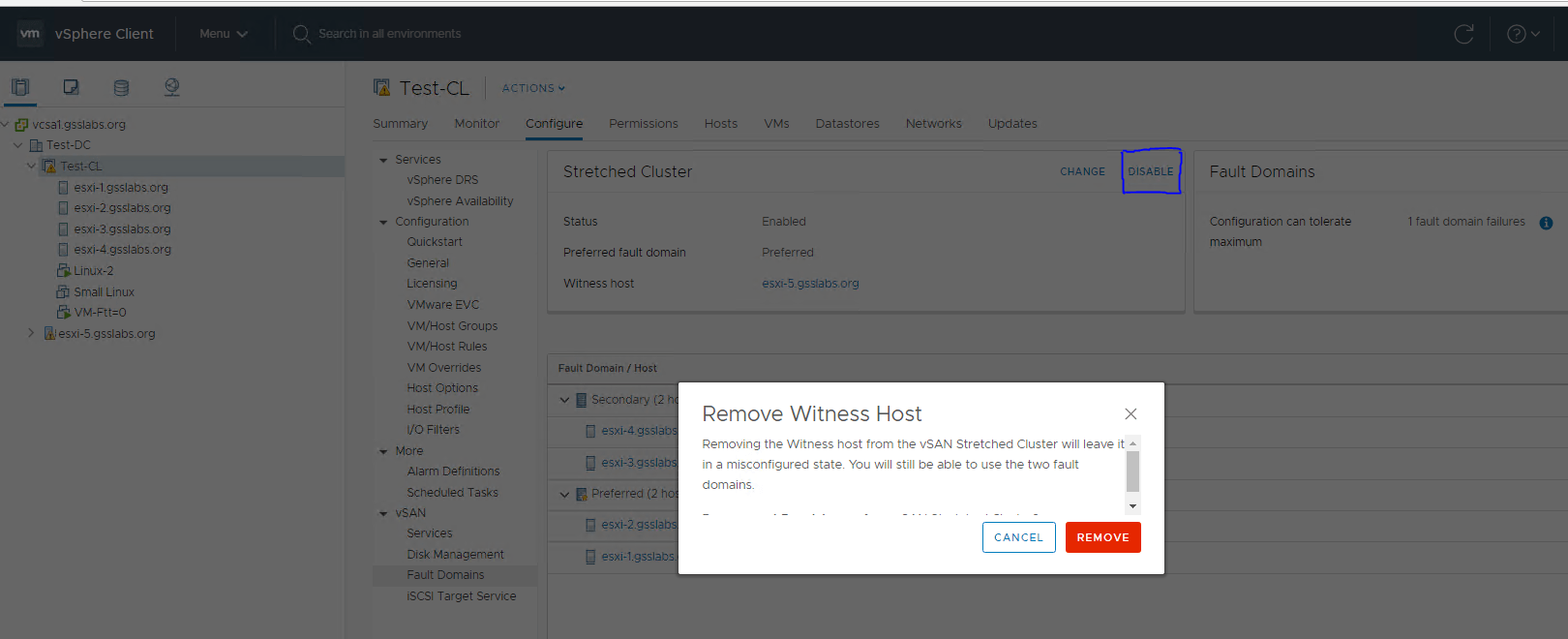Open the Menu dropdown in header
This screenshot has height=639, width=1568.
[x=223, y=34]
